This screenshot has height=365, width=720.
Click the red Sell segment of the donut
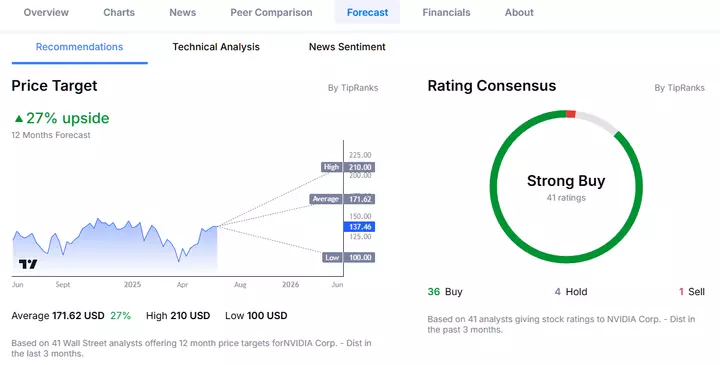[x=571, y=114]
